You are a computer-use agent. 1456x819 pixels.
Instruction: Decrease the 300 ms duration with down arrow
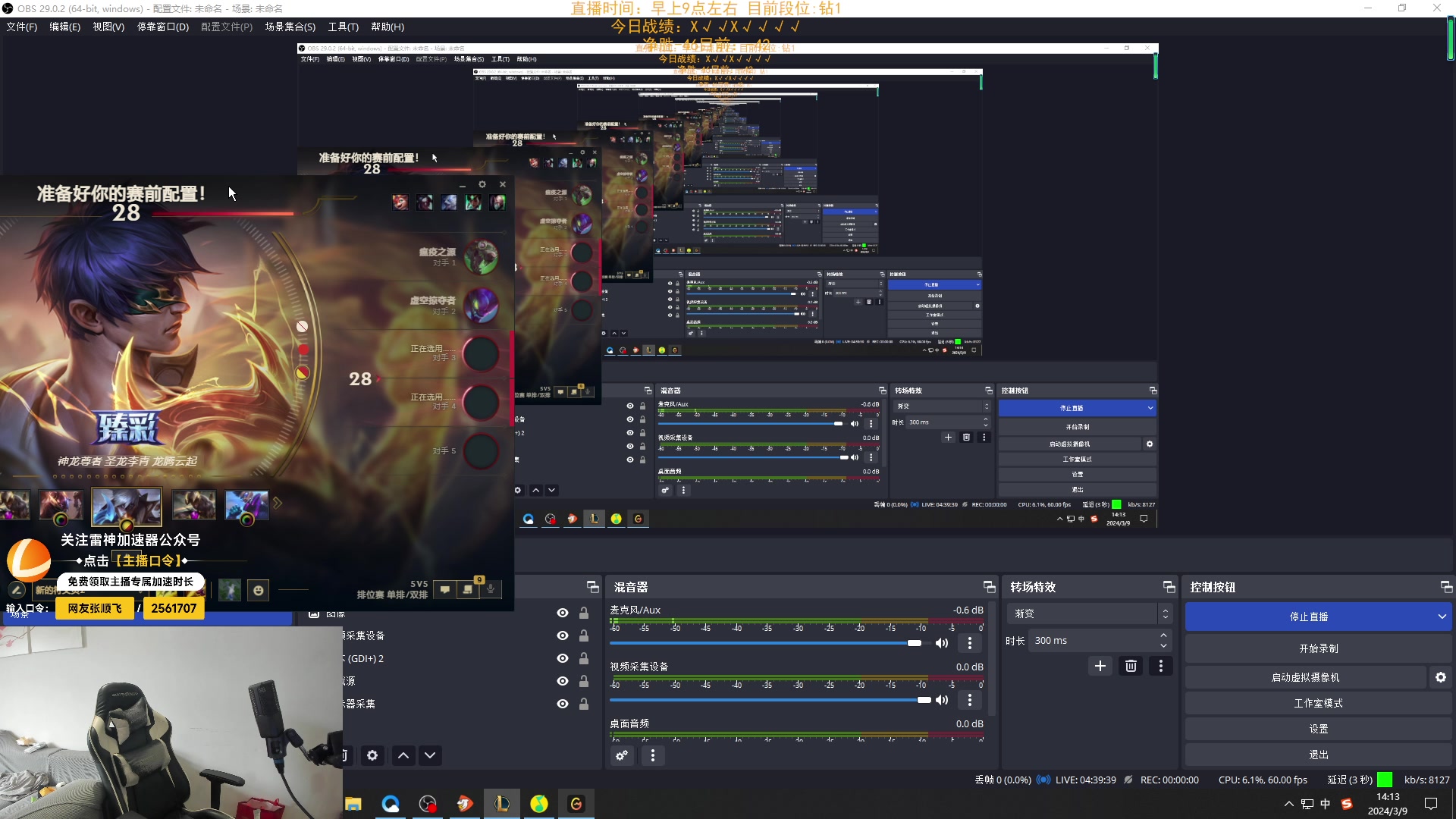(1163, 645)
